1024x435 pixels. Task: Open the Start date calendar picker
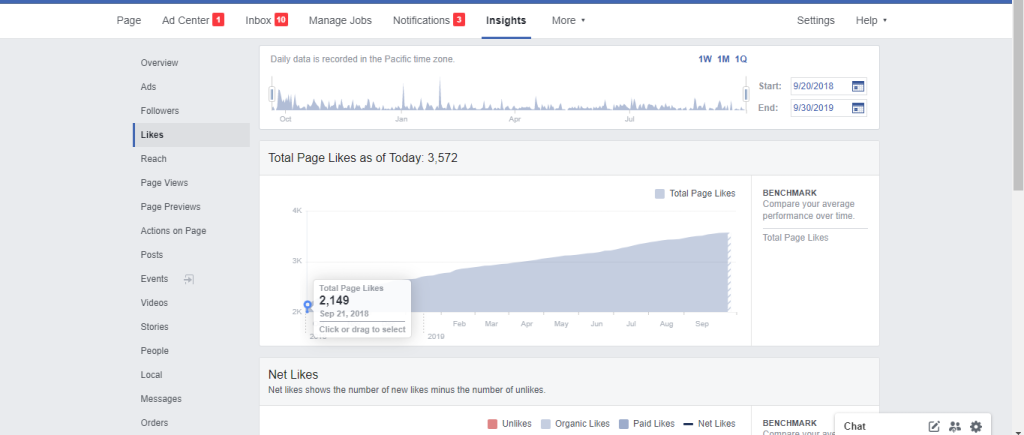[857, 87]
